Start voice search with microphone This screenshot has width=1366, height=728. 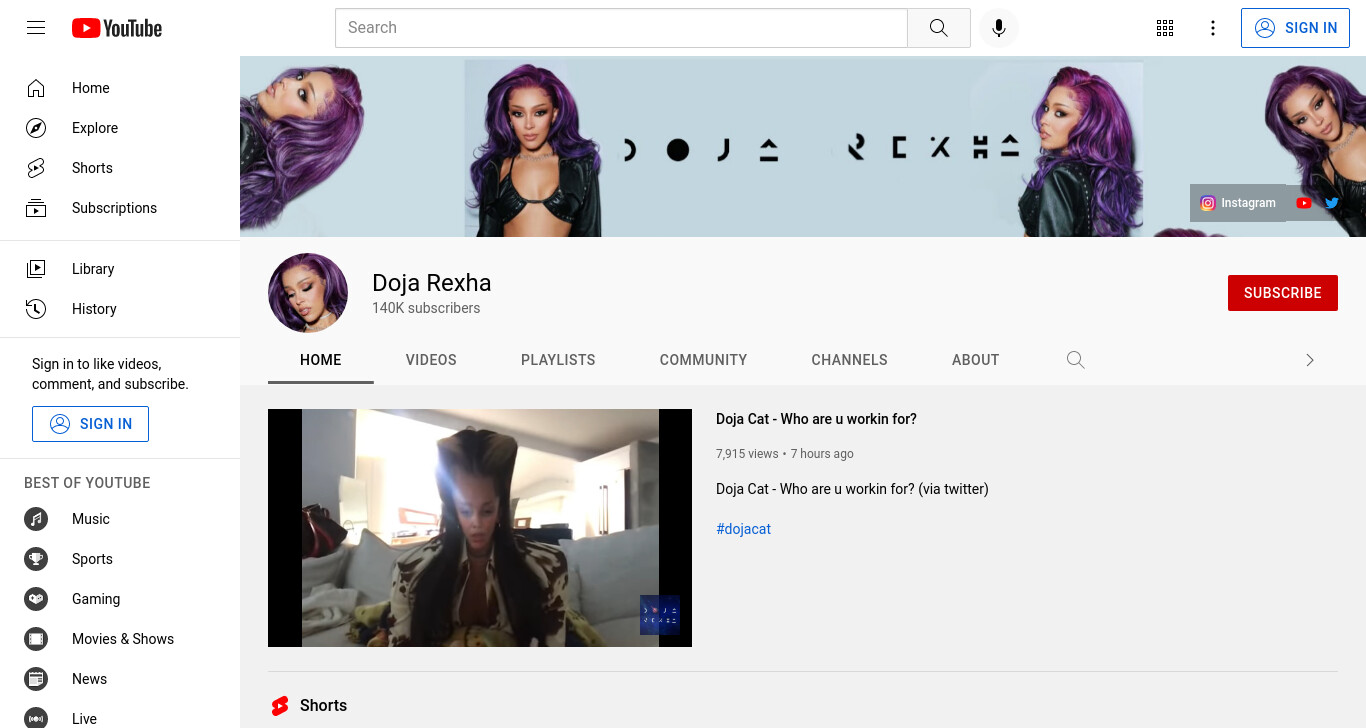pyautogui.click(x=998, y=28)
